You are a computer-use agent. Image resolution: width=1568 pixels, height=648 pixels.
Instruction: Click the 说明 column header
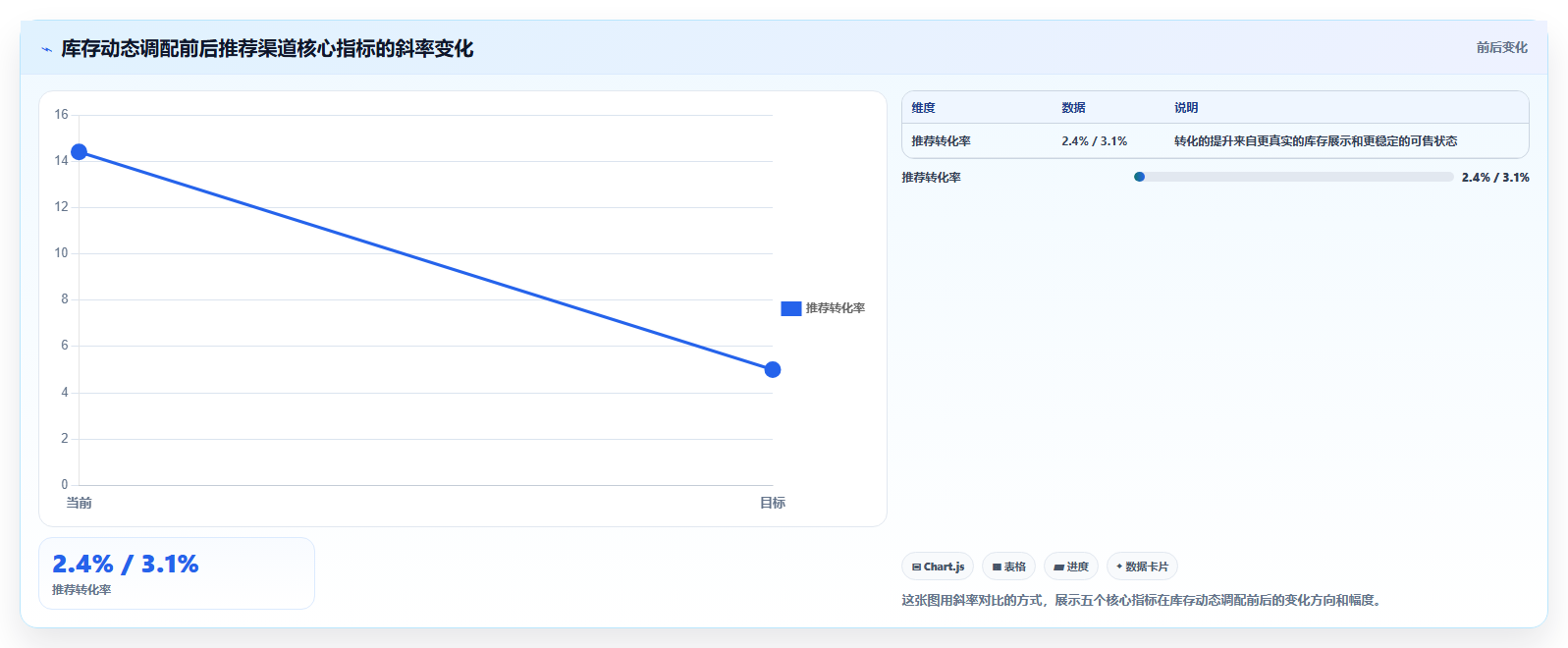pyautogui.click(x=1186, y=108)
